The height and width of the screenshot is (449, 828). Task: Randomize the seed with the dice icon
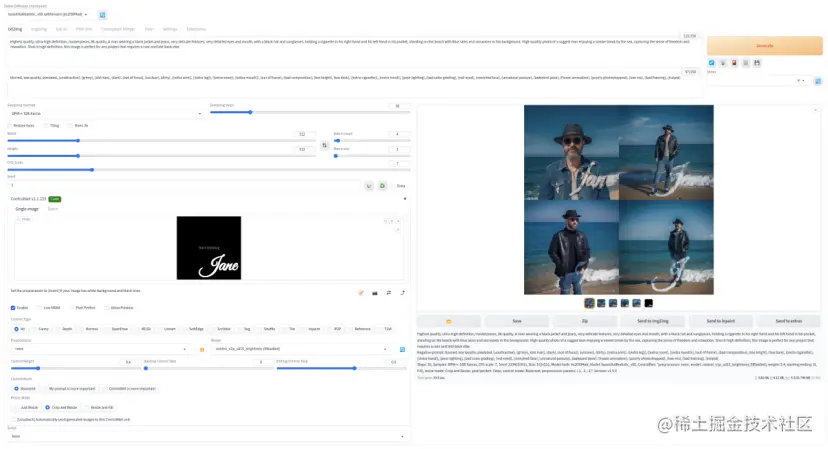tap(369, 186)
